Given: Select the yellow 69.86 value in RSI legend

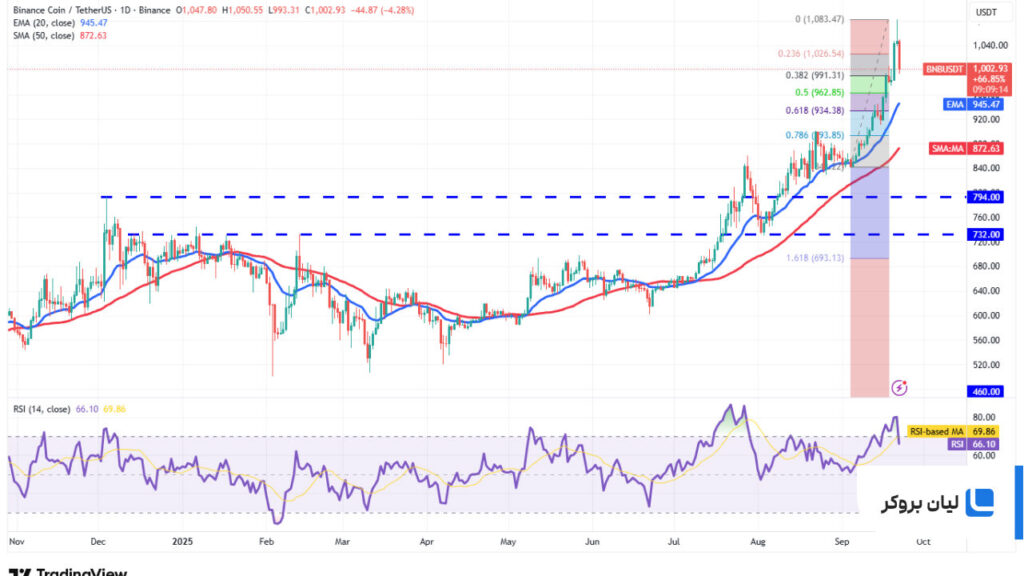Looking at the screenshot, I should (114, 409).
